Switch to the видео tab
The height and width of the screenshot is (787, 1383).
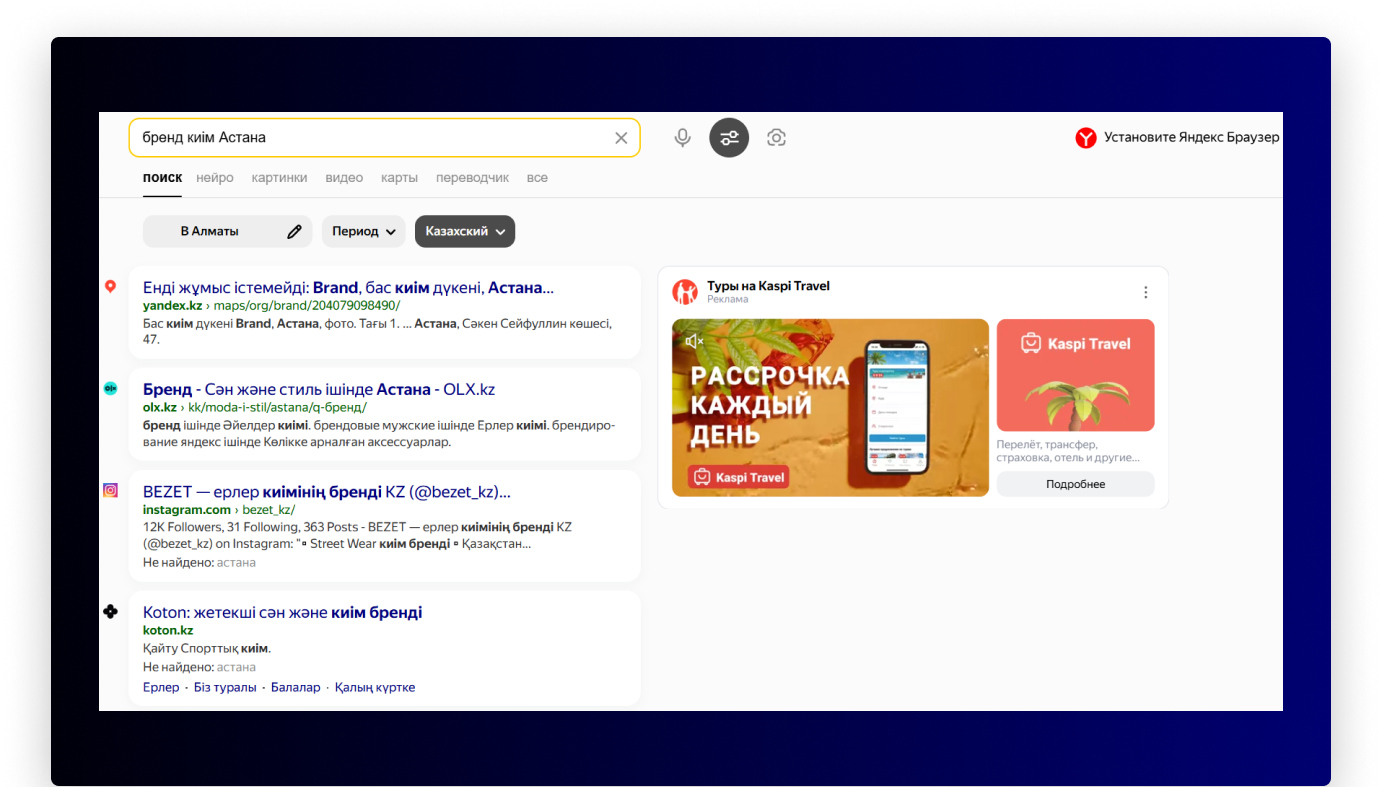344,177
